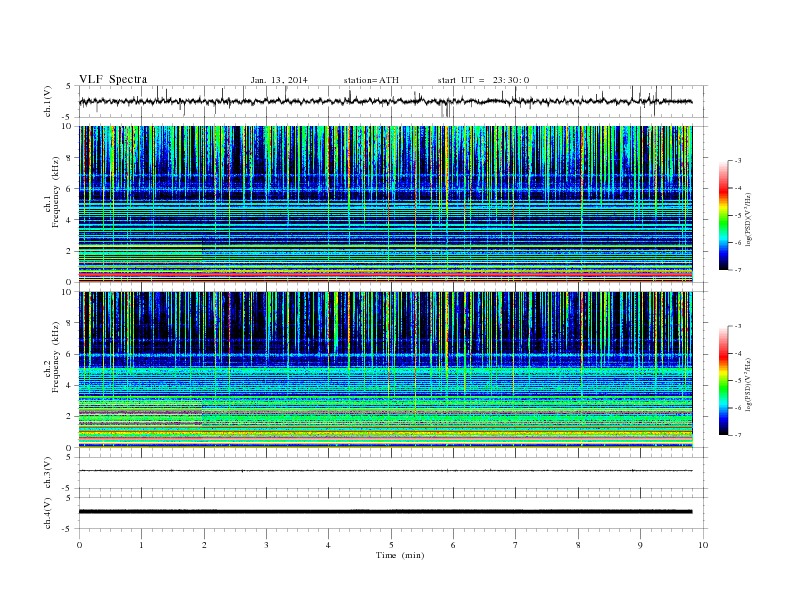Click the ch.3 flat waveform trace
The image size is (792, 612).
pos(385,471)
